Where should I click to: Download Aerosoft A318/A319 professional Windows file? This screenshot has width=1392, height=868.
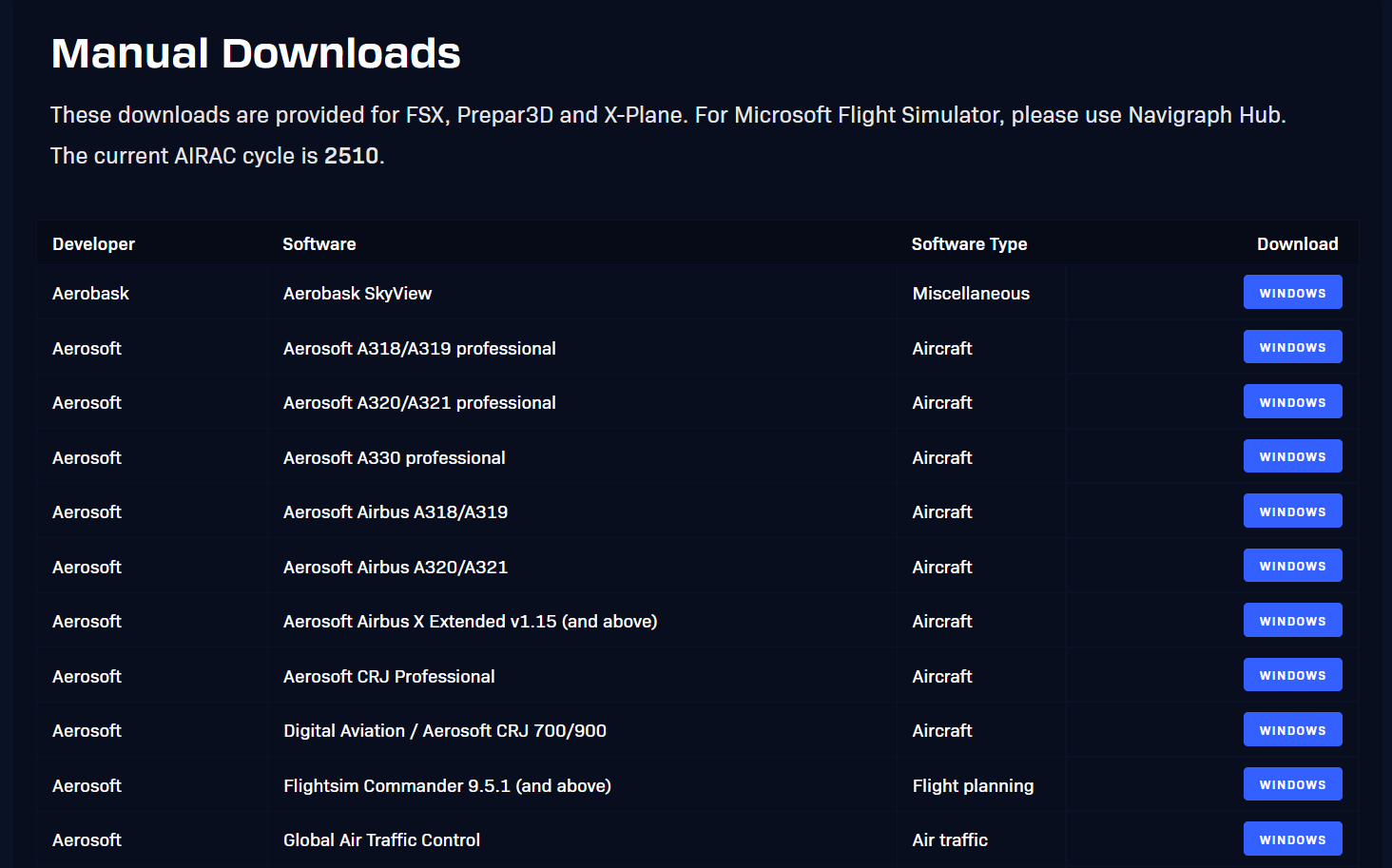pyautogui.click(x=1292, y=347)
